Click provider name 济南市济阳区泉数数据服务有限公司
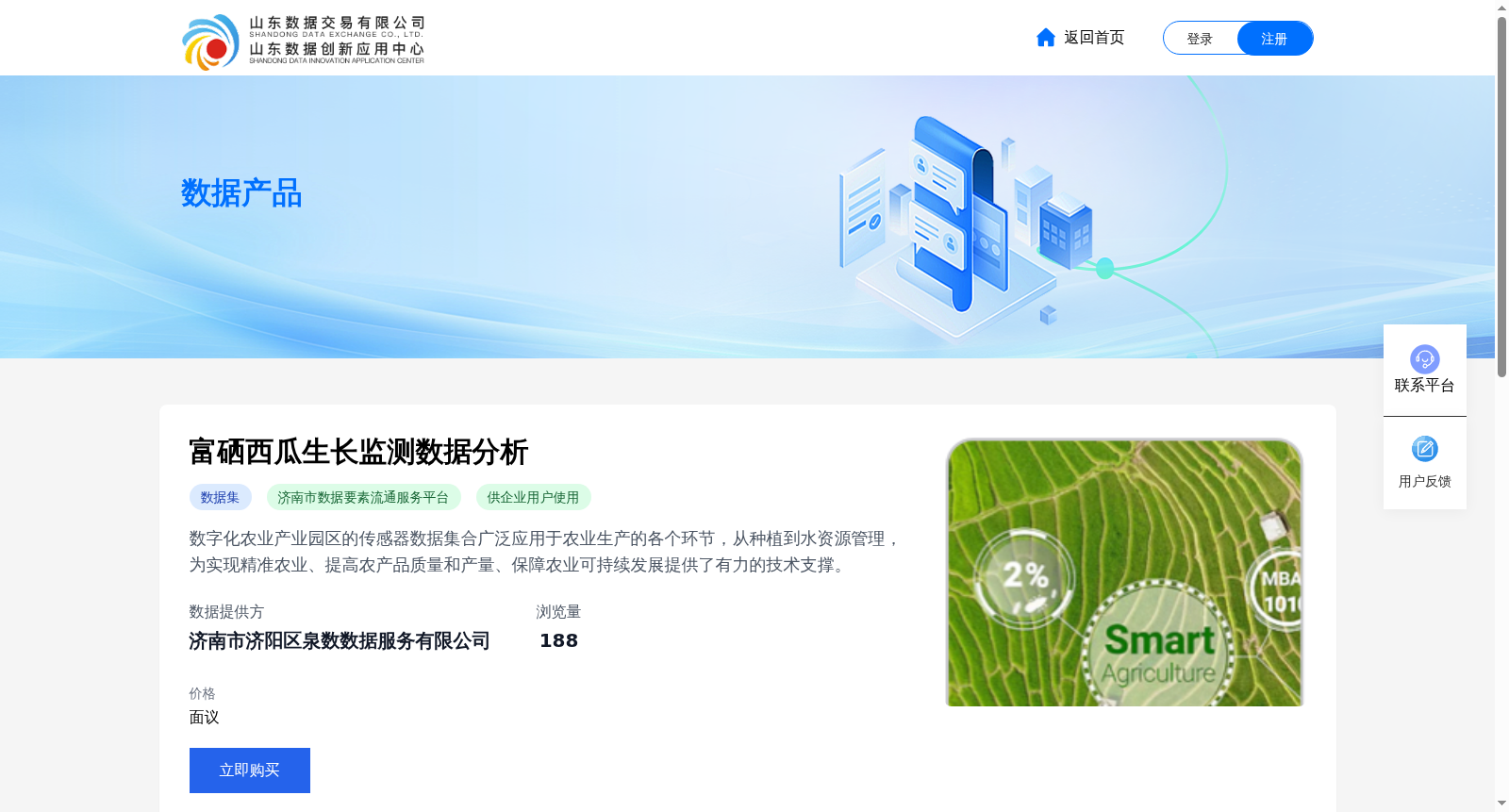Image resolution: width=1509 pixels, height=812 pixels. (340, 641)
